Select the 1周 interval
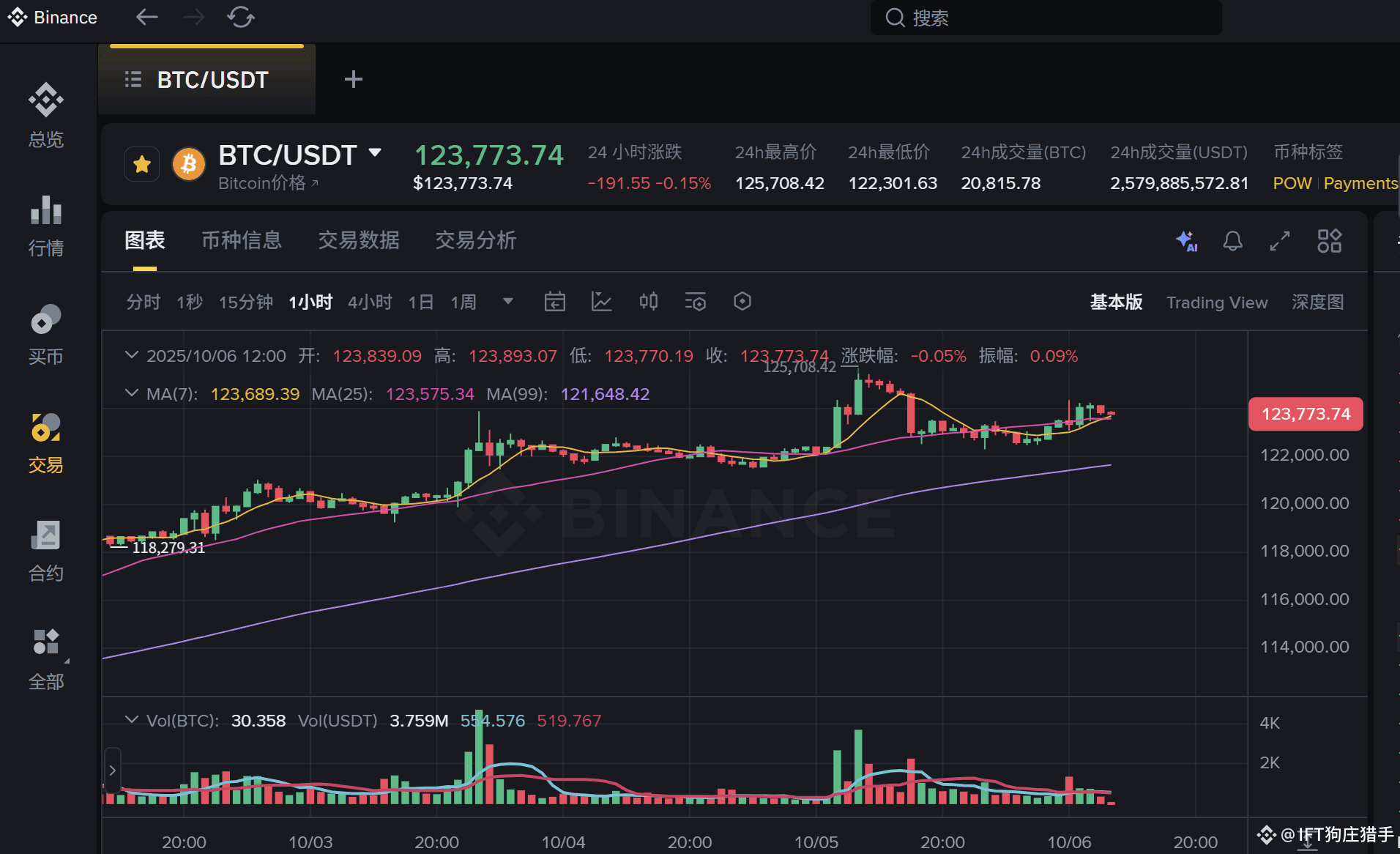1400x854 pixels. pyautogui.click(x=463, y=302)
